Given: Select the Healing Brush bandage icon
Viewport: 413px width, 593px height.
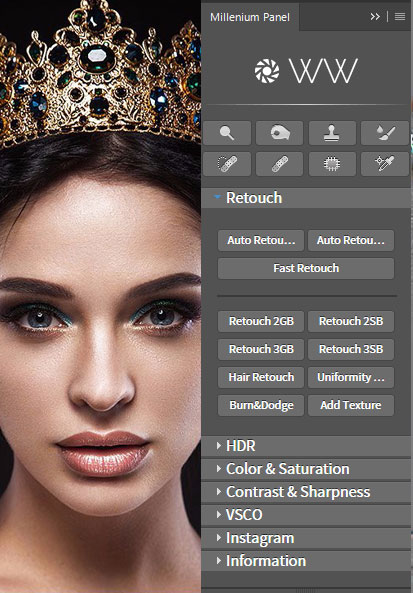Looking at the screenshot, I should (x=279, y=164).
